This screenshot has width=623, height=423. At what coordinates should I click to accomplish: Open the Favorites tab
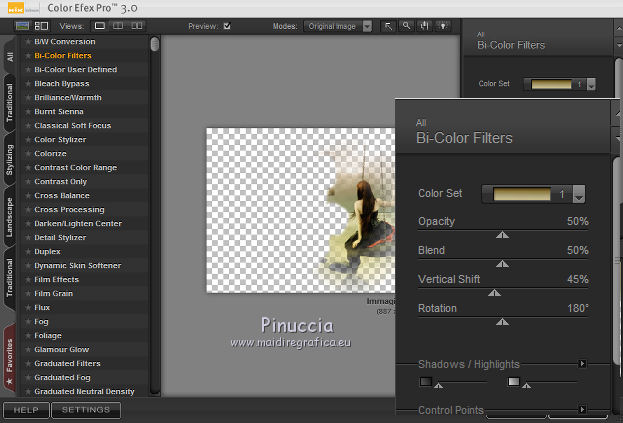(10, 357)
